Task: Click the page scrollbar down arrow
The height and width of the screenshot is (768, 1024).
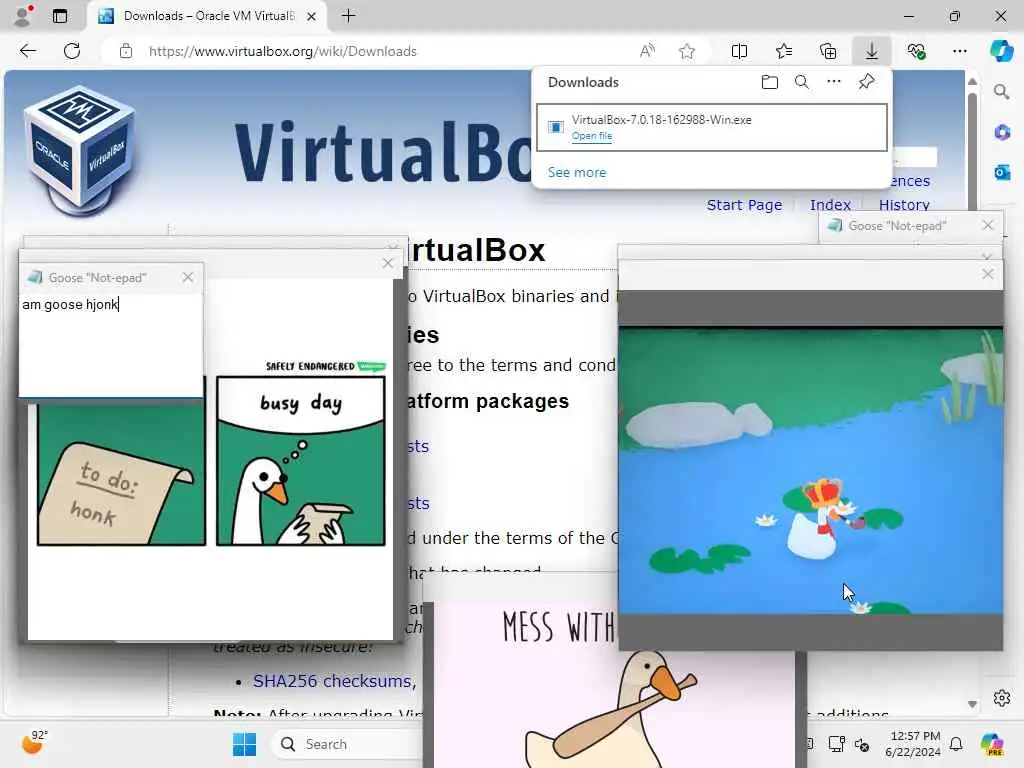Action: [x=972, y=704]
